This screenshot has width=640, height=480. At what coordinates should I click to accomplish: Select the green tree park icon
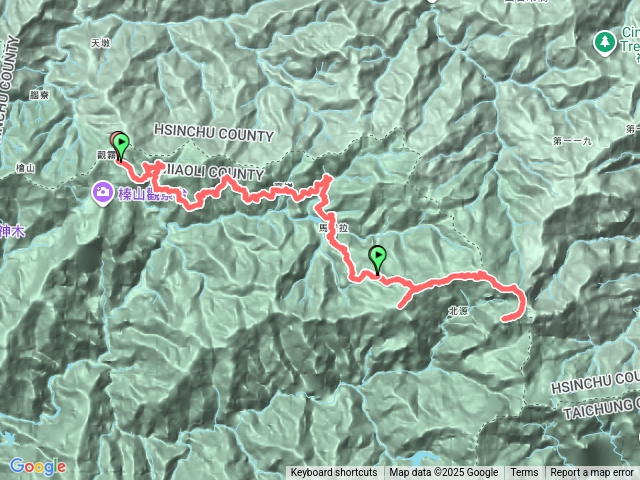(605, 43)
